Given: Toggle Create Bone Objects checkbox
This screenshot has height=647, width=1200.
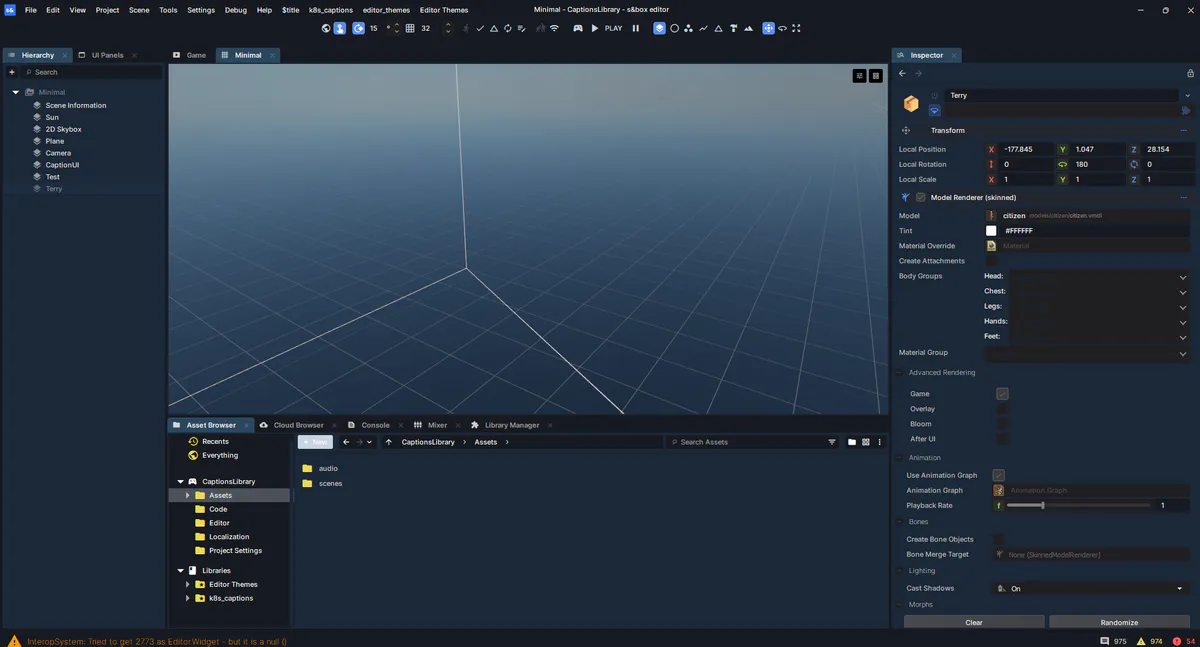Looking at the screenshot, I should pyautogui.click(x=998, y=539).
